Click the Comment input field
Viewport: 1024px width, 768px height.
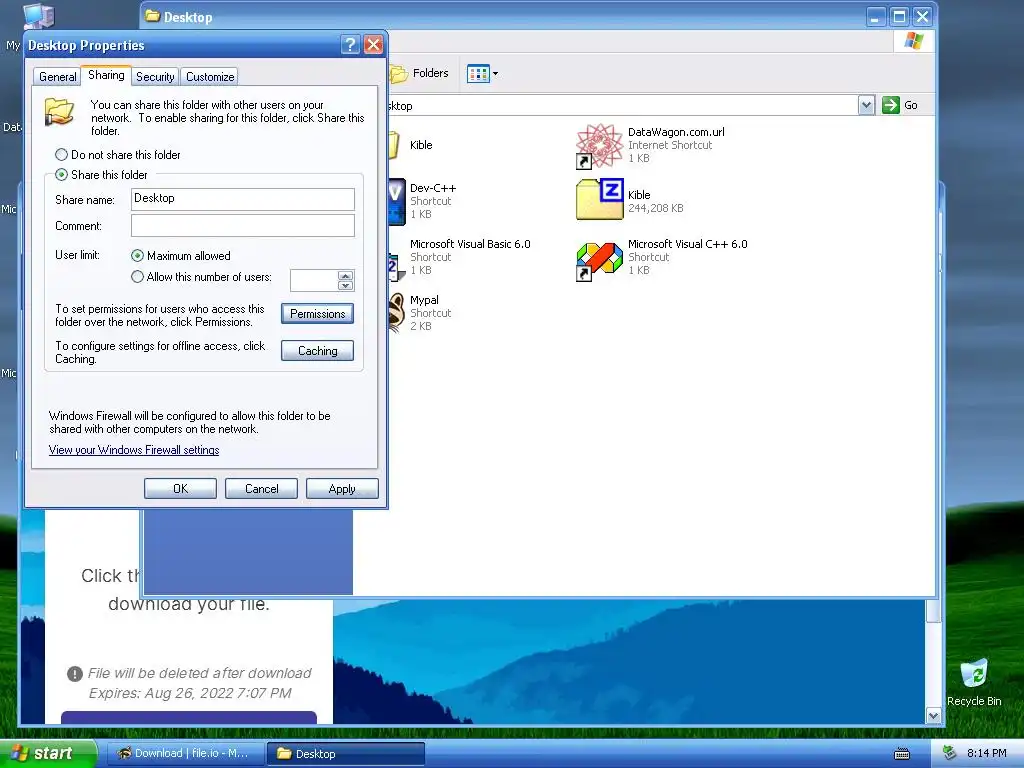point(243,225)
